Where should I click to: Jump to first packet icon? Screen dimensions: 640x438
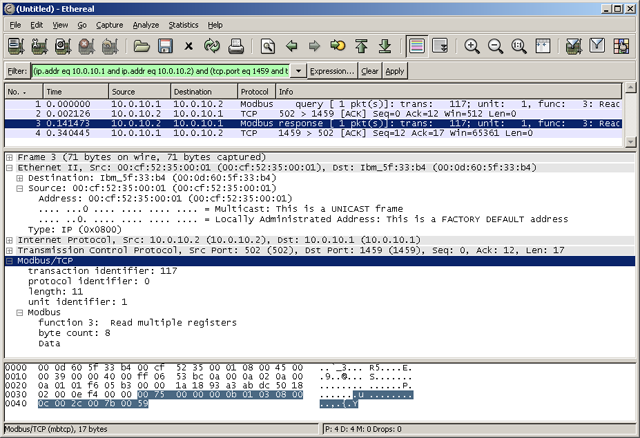pos(361,46)
